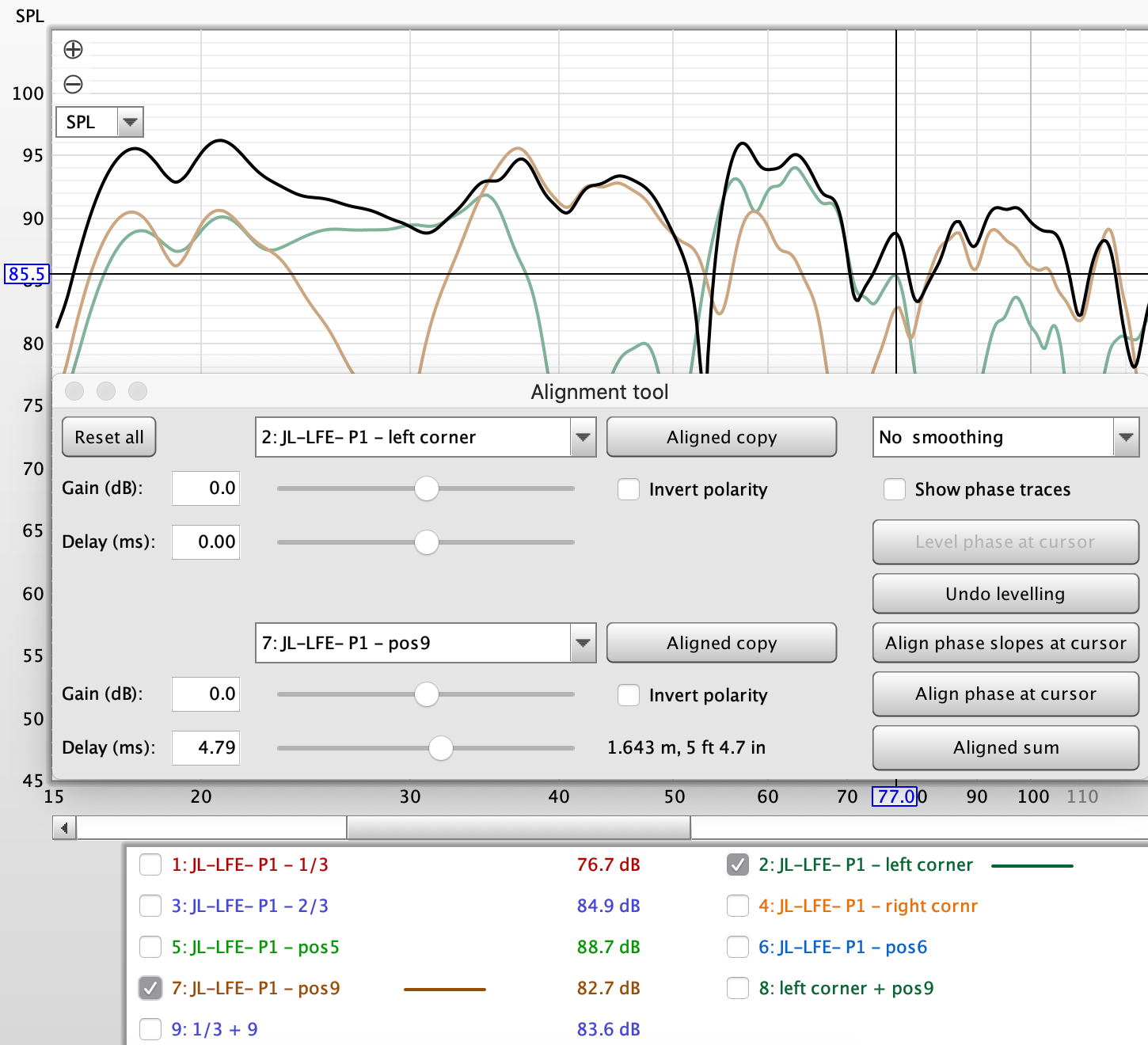Zoom out with the minus magnifier icon
Screen dimensions: 1148x1045
click(x=73, y=84)
